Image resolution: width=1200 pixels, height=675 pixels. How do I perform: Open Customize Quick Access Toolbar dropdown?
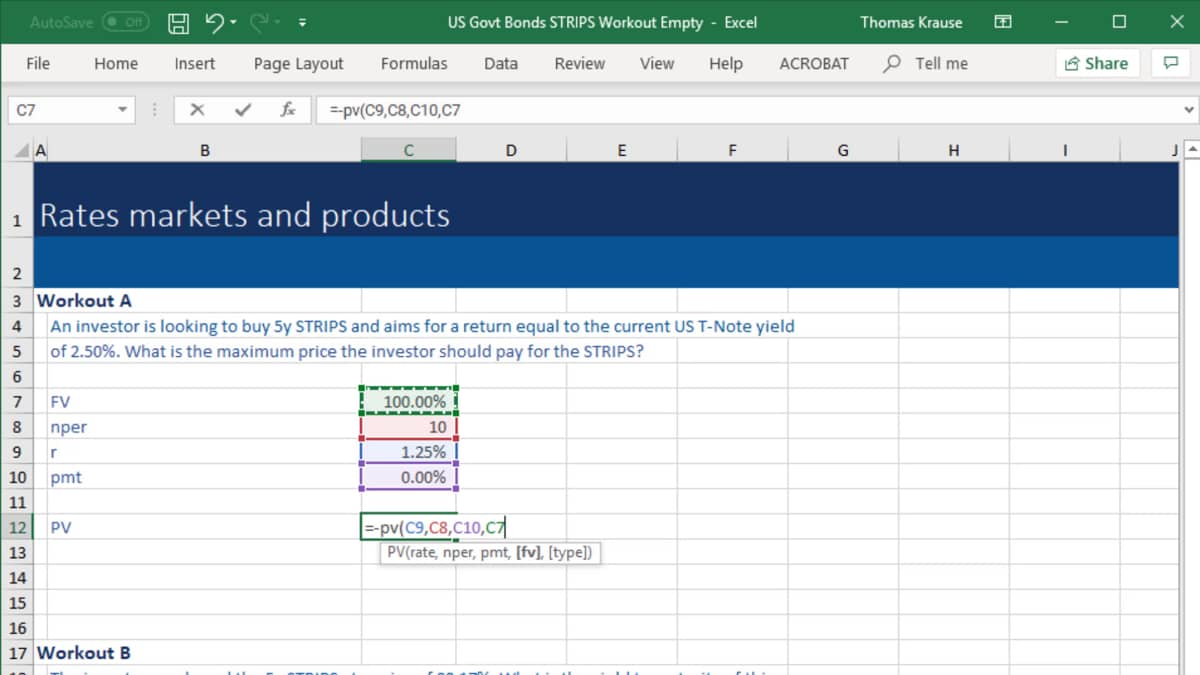click(302, 22)
